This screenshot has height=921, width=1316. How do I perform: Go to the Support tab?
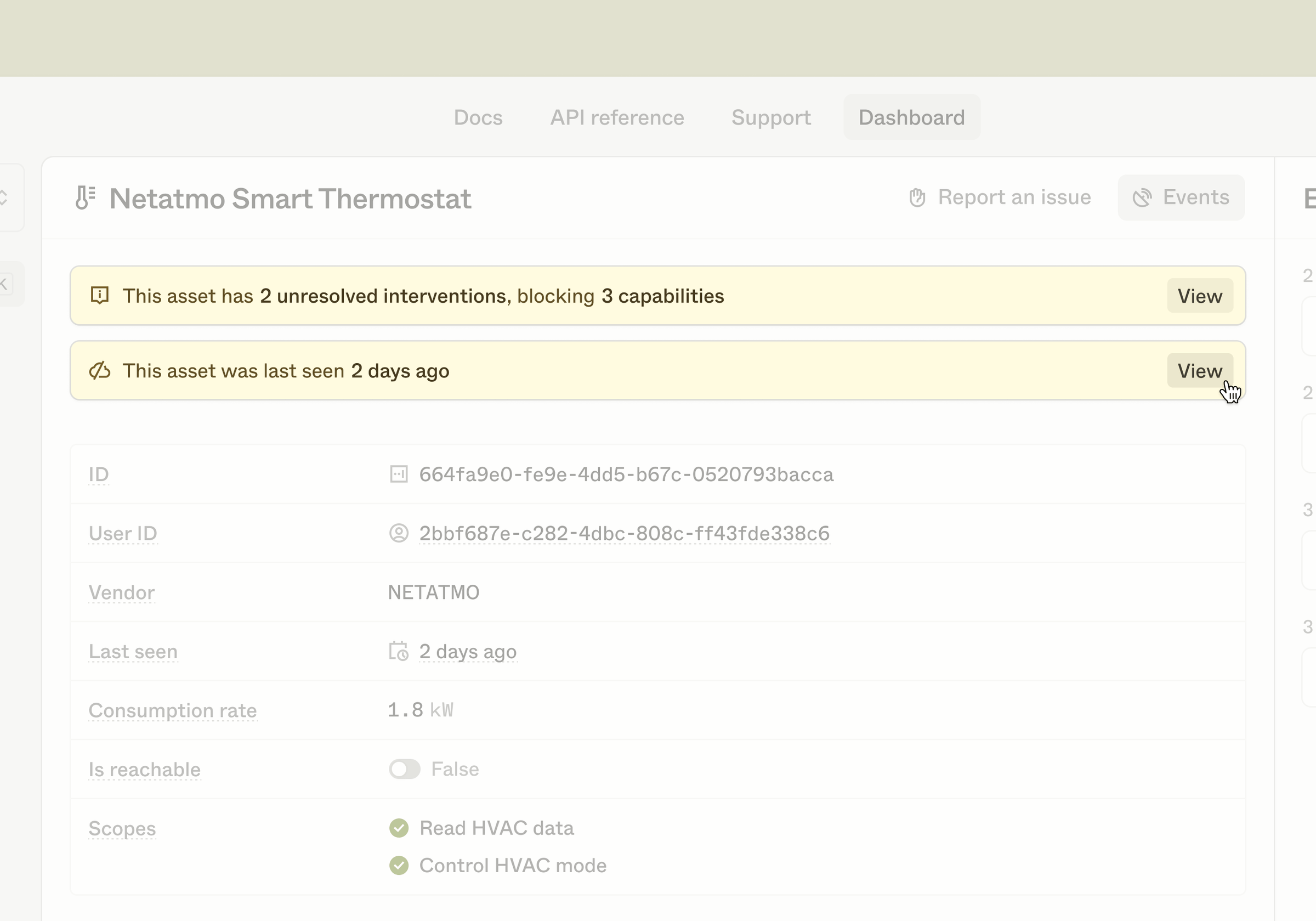[771, 117]
